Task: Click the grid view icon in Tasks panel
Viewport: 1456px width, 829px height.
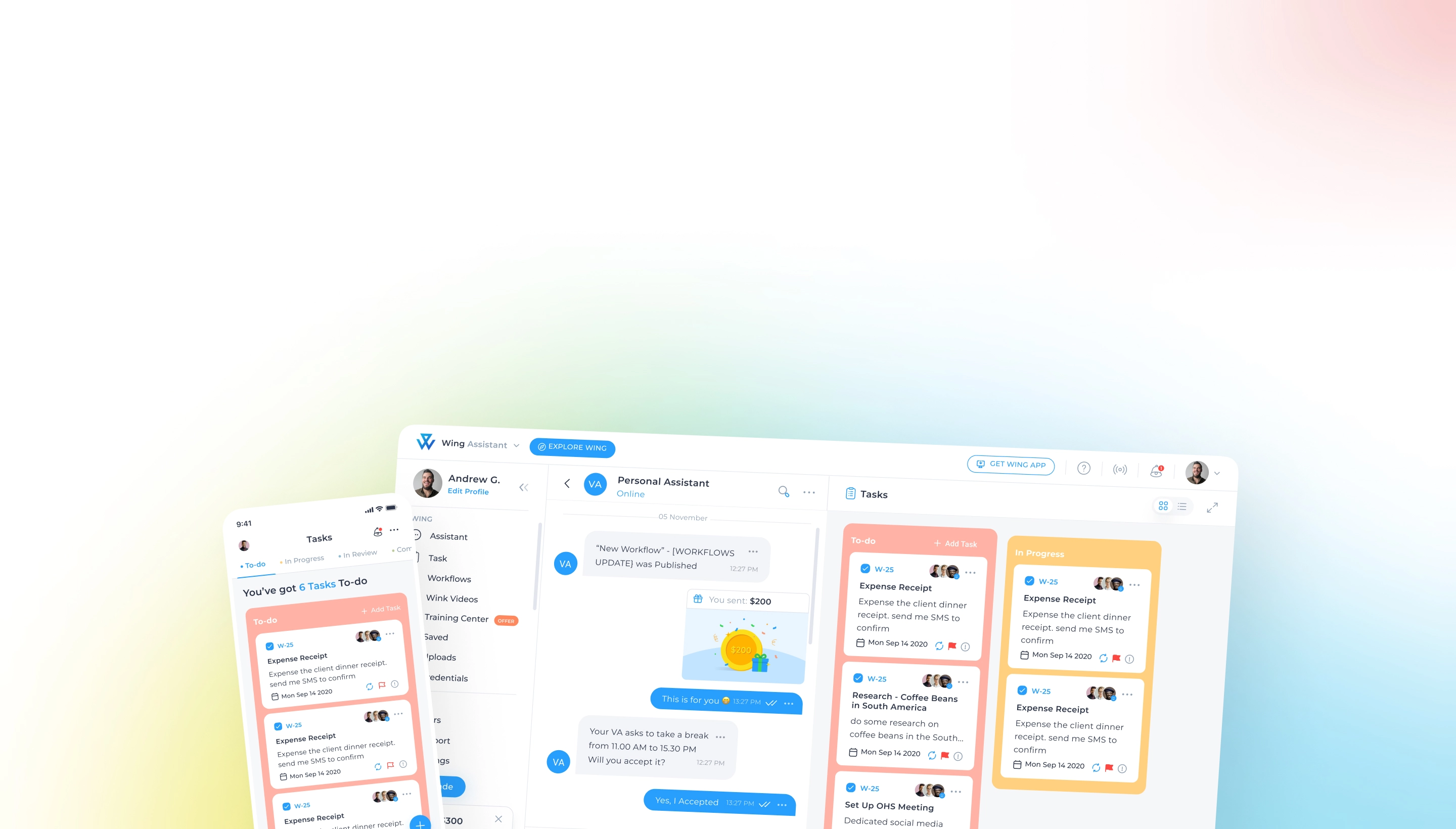Action: [x=1163, y=506]
